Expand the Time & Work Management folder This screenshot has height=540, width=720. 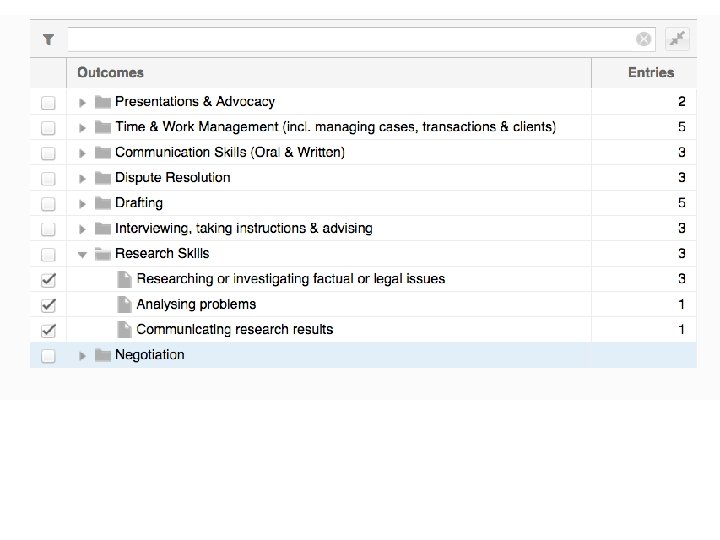pyautogui.click(x=83, y=127)
